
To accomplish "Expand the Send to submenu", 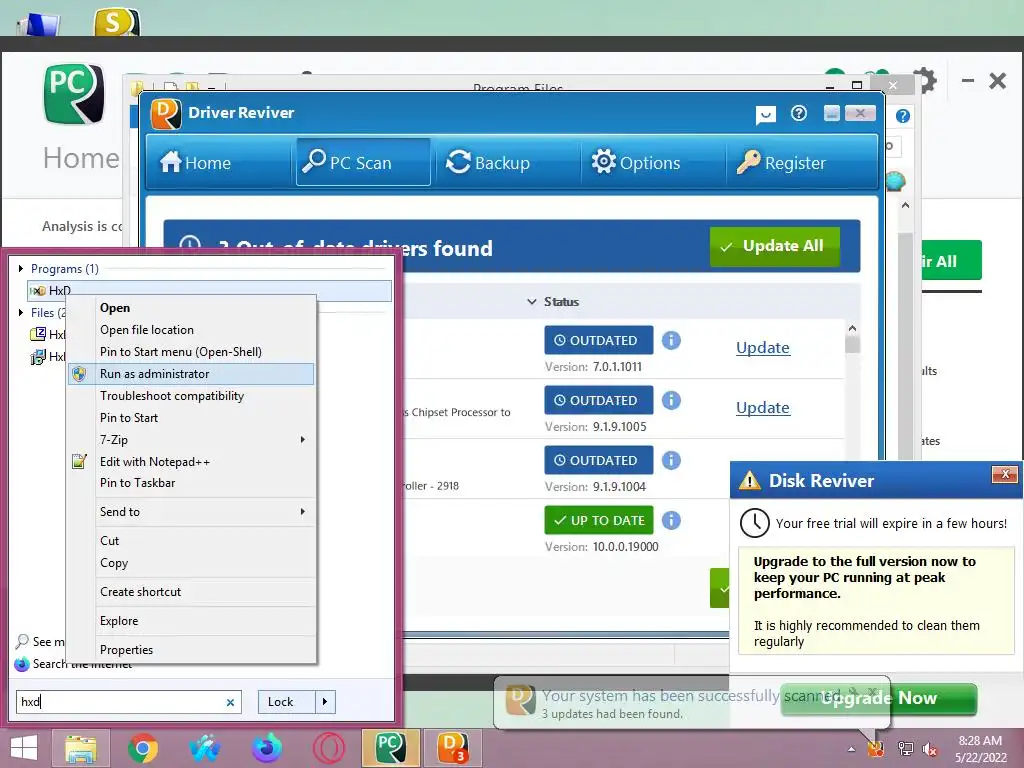I will 190,512.
